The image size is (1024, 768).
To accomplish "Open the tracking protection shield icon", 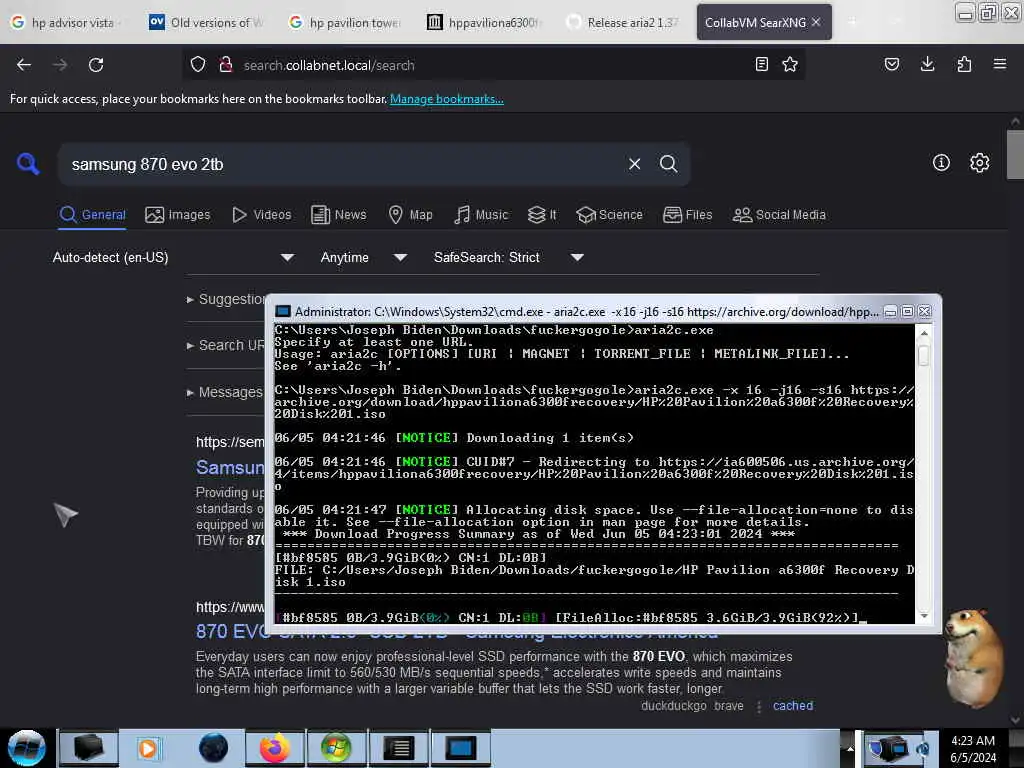I will [198, 65].
